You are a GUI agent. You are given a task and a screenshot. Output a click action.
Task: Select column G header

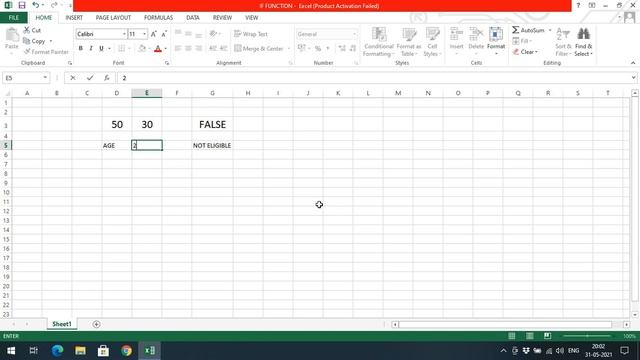[212, 93]
